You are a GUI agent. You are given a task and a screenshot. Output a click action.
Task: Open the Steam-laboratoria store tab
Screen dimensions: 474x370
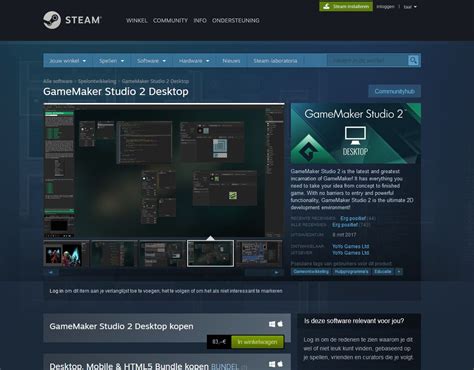click(275, 61)
